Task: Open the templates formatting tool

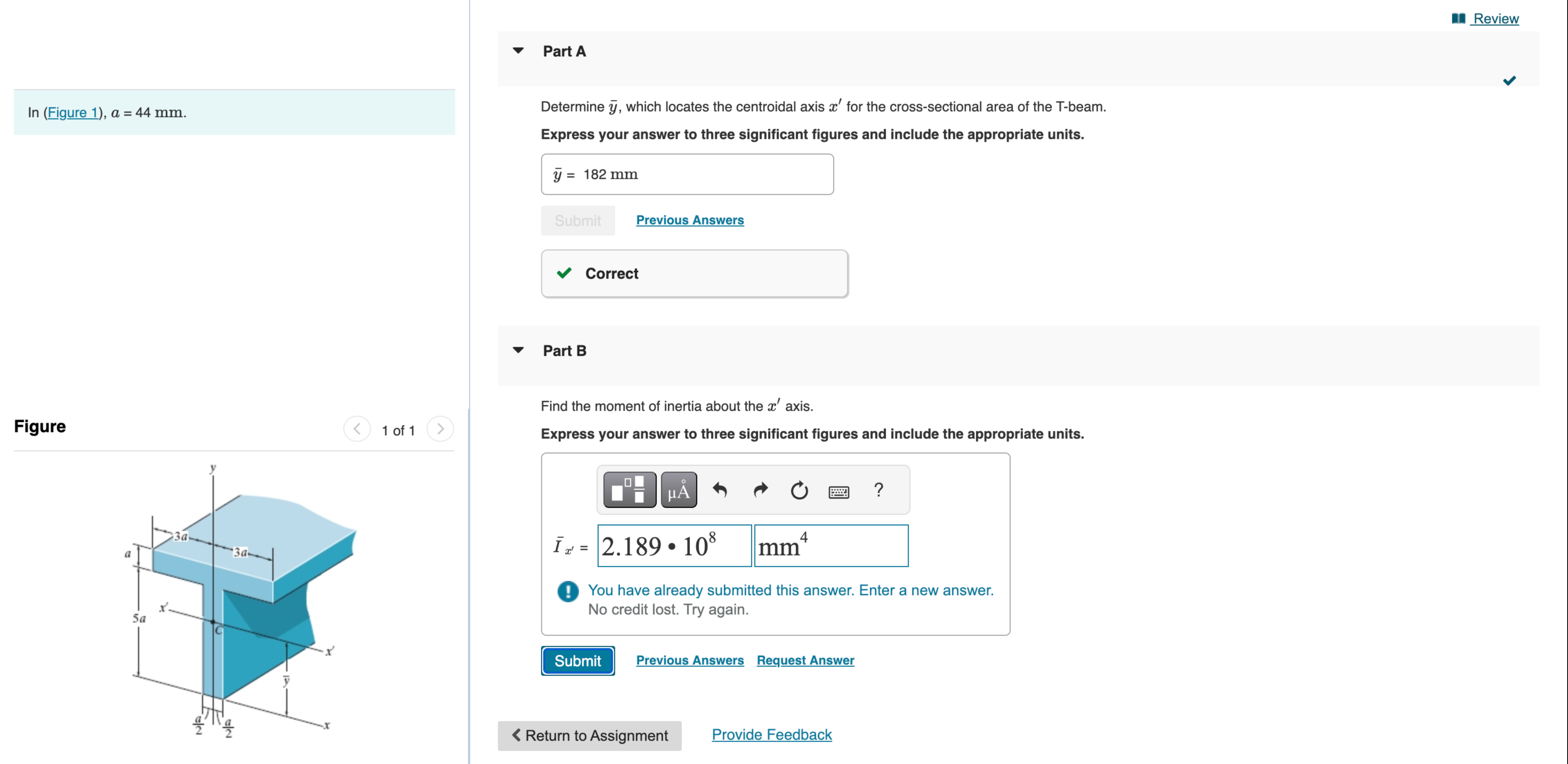Action: click(629, 490)
